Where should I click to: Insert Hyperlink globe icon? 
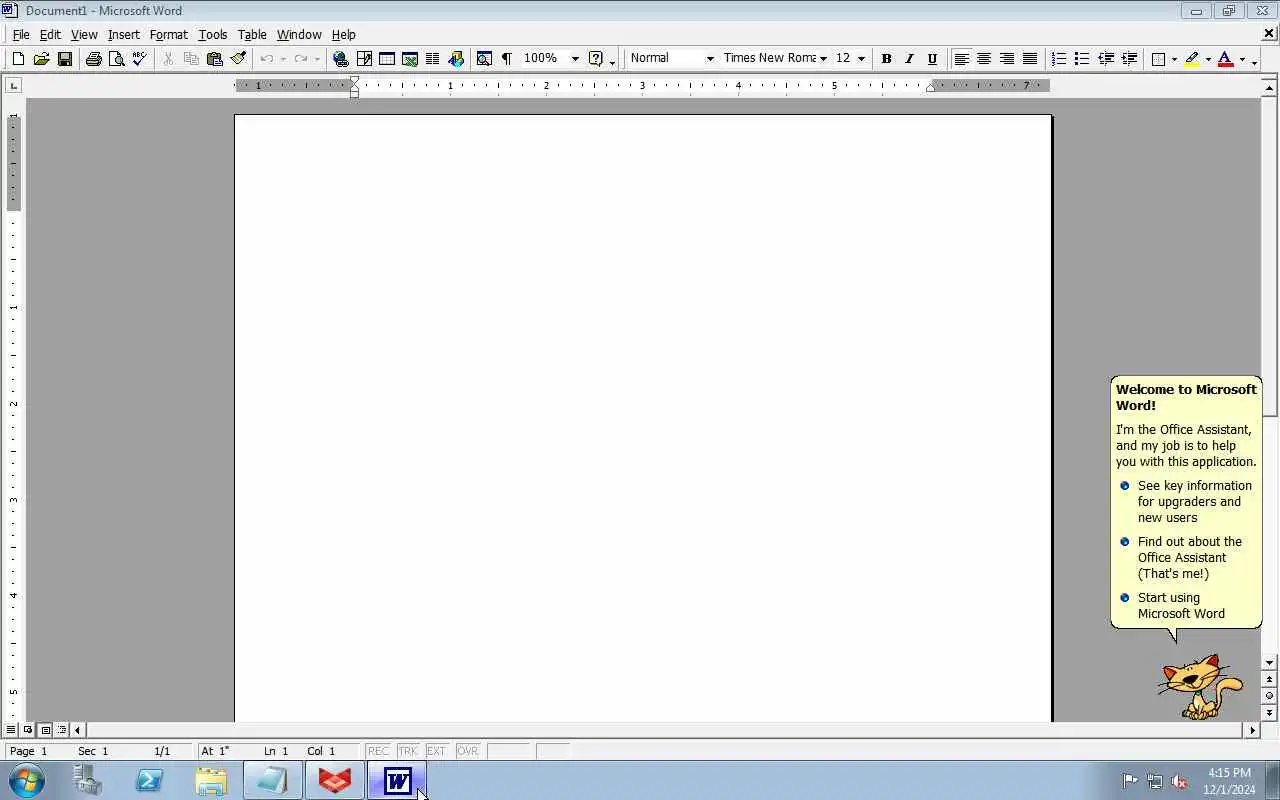point(340,59)
